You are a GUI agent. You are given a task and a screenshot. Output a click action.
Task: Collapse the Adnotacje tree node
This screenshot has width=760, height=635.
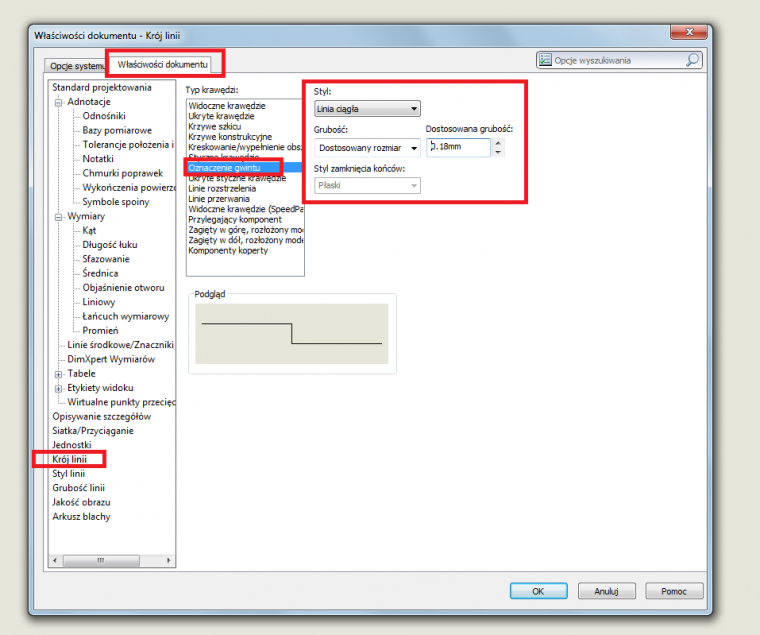pos(58,102)
